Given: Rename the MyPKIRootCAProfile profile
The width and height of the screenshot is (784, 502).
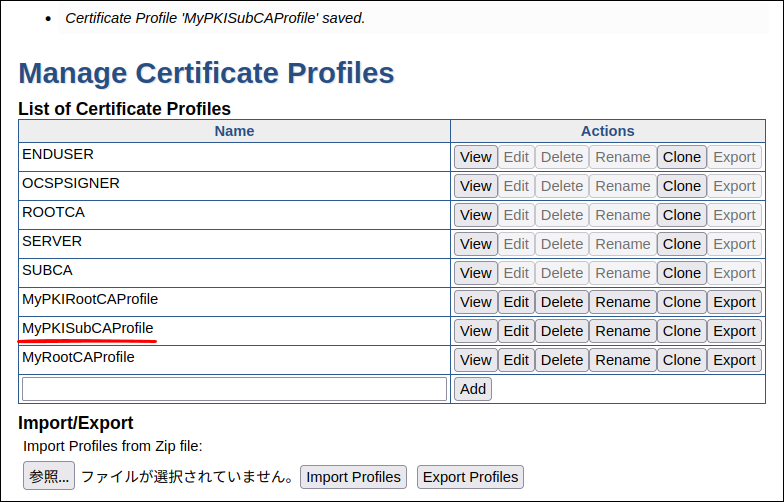Looking at the screenshot, I should pos(622,302).
